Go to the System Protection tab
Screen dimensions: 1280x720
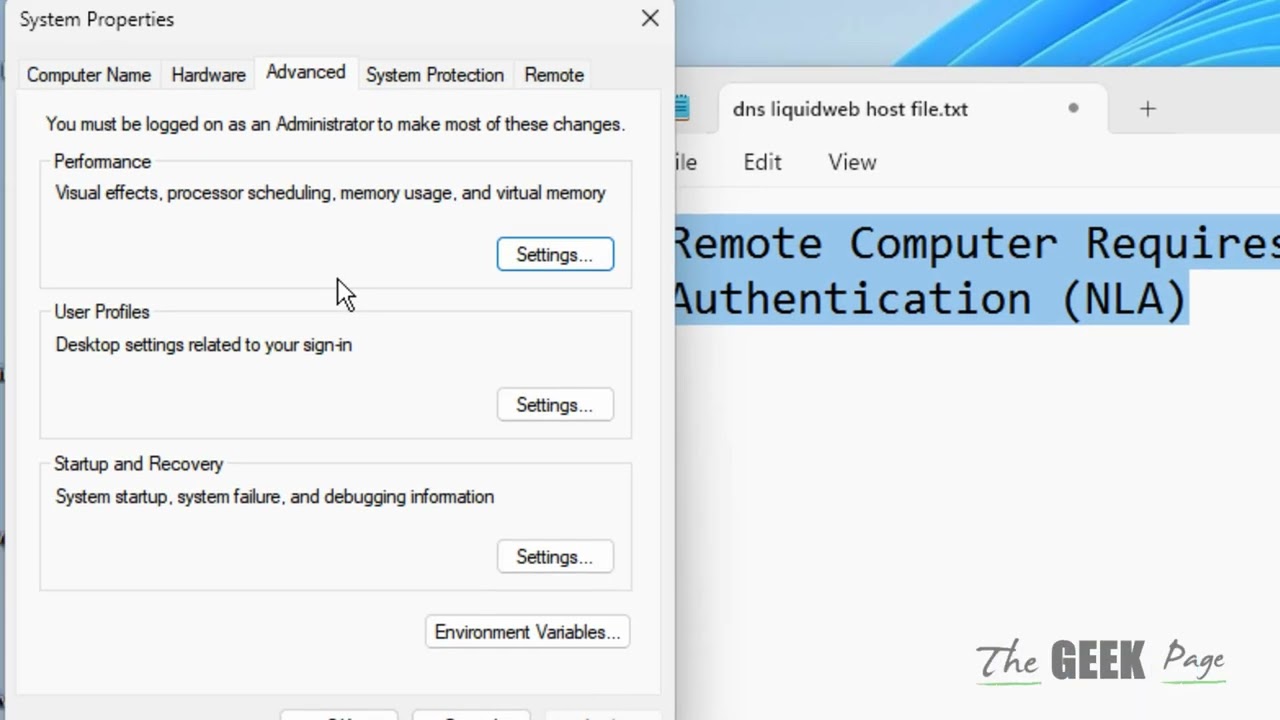[434, 75]
